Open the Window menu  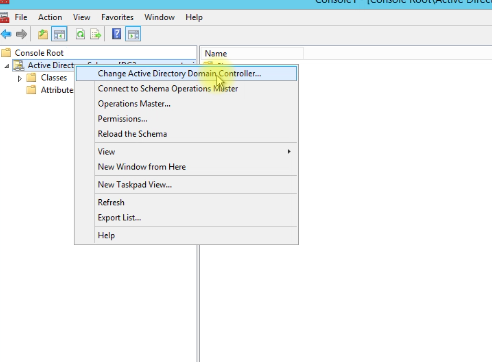tap(159, 17)
